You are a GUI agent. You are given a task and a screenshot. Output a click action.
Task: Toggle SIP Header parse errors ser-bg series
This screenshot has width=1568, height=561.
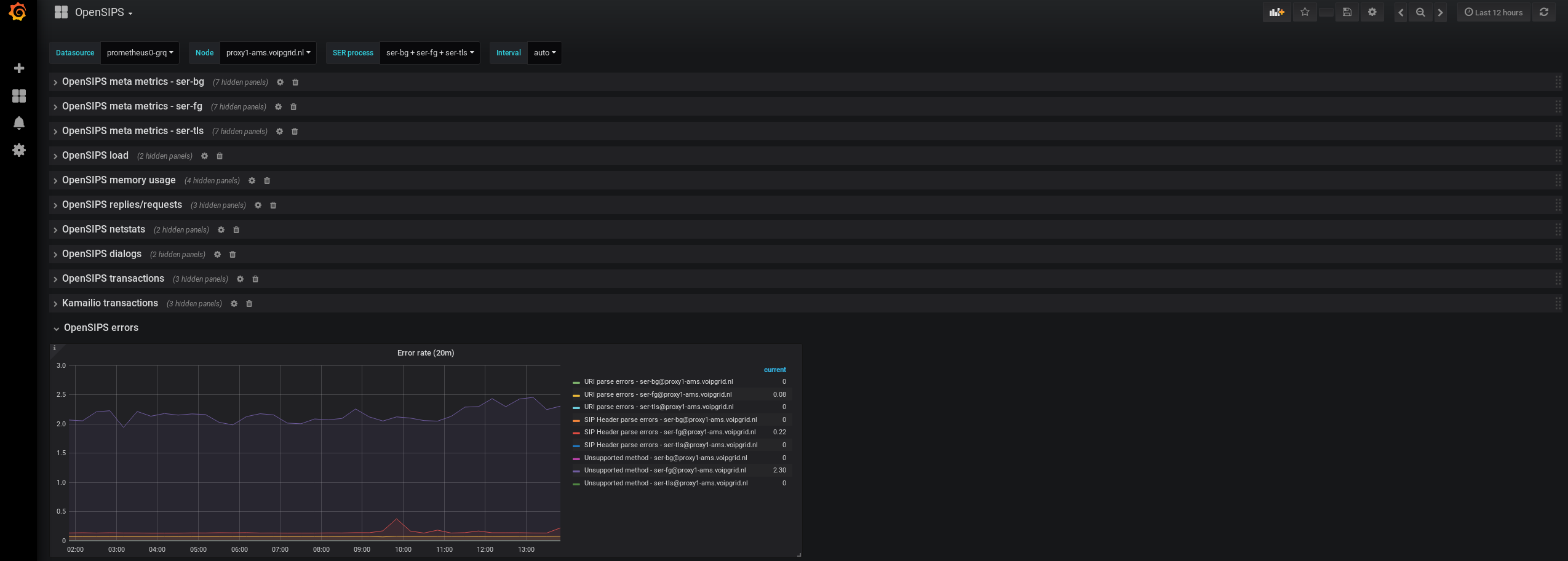pyautogui.click(x=671, y=420)
